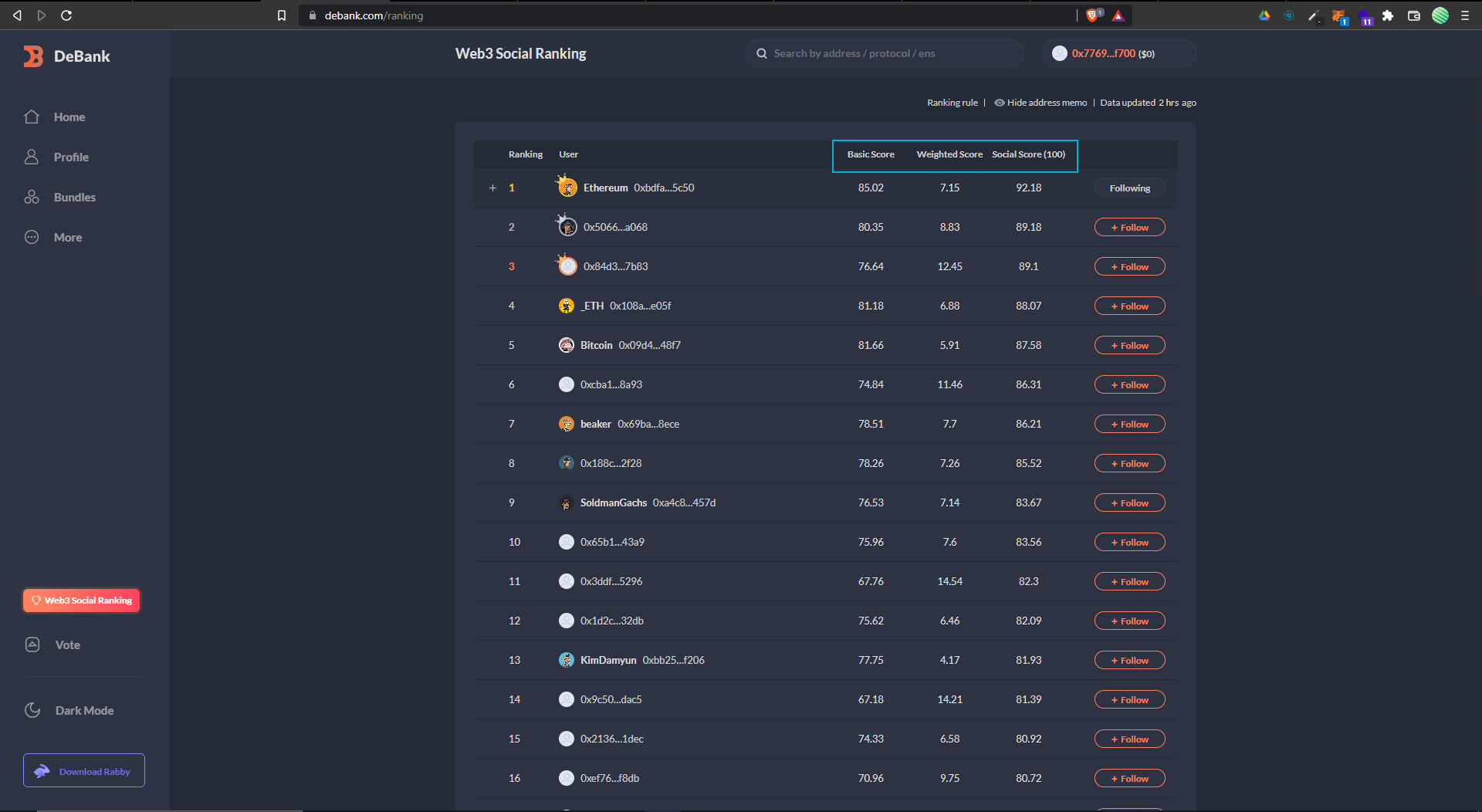Click the Vote icon in sidebar
The image size is (1482, 812).
(x=32, y=645)
